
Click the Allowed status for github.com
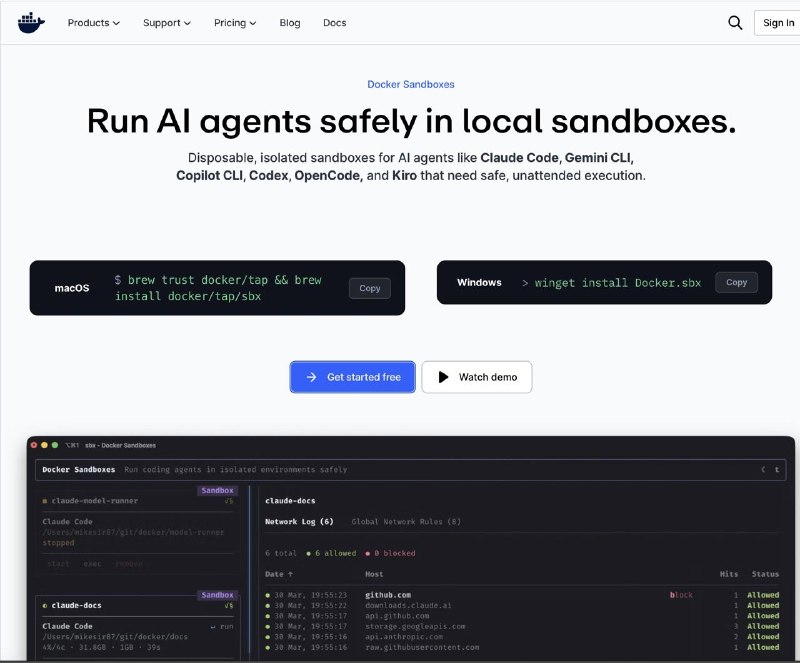763,595
